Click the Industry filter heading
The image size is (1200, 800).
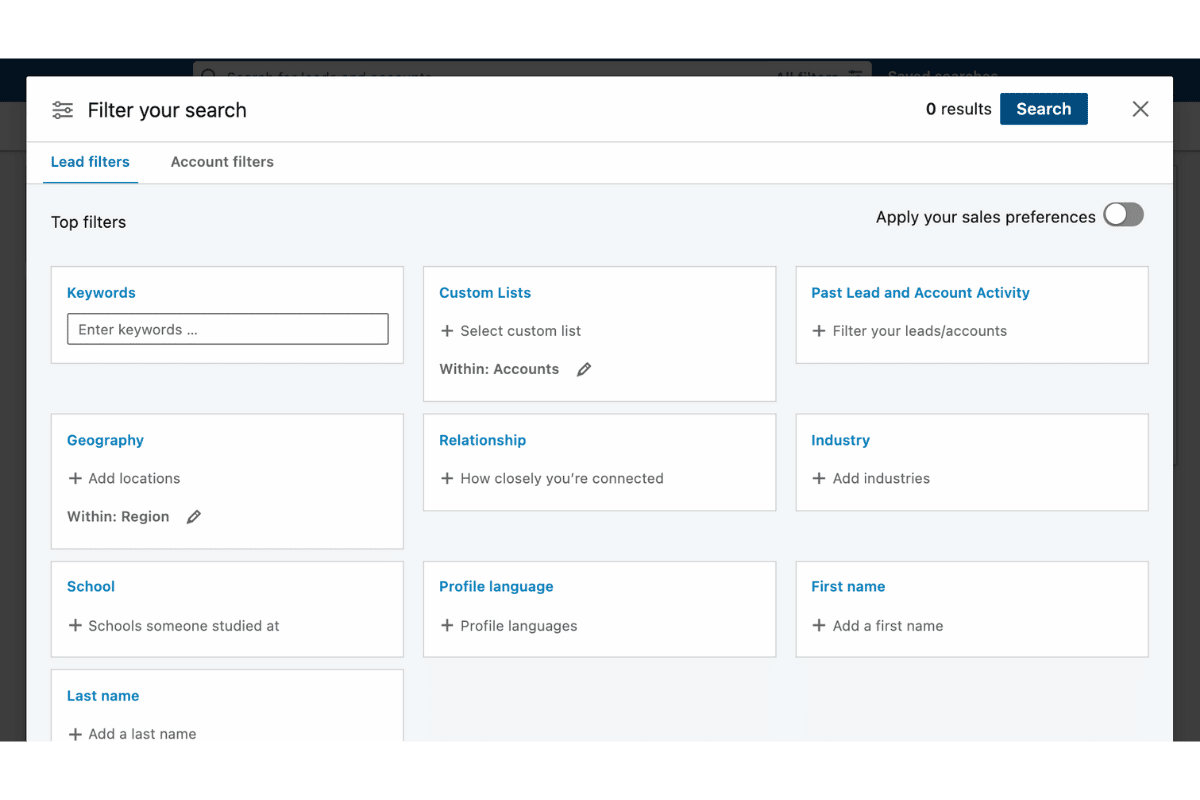point(840,440)
